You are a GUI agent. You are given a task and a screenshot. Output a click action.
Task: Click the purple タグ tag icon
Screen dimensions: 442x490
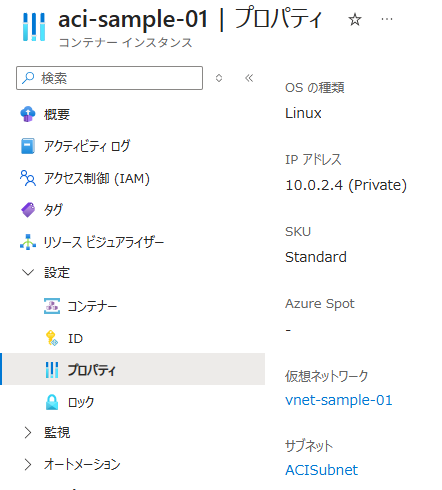pos(28,210)
